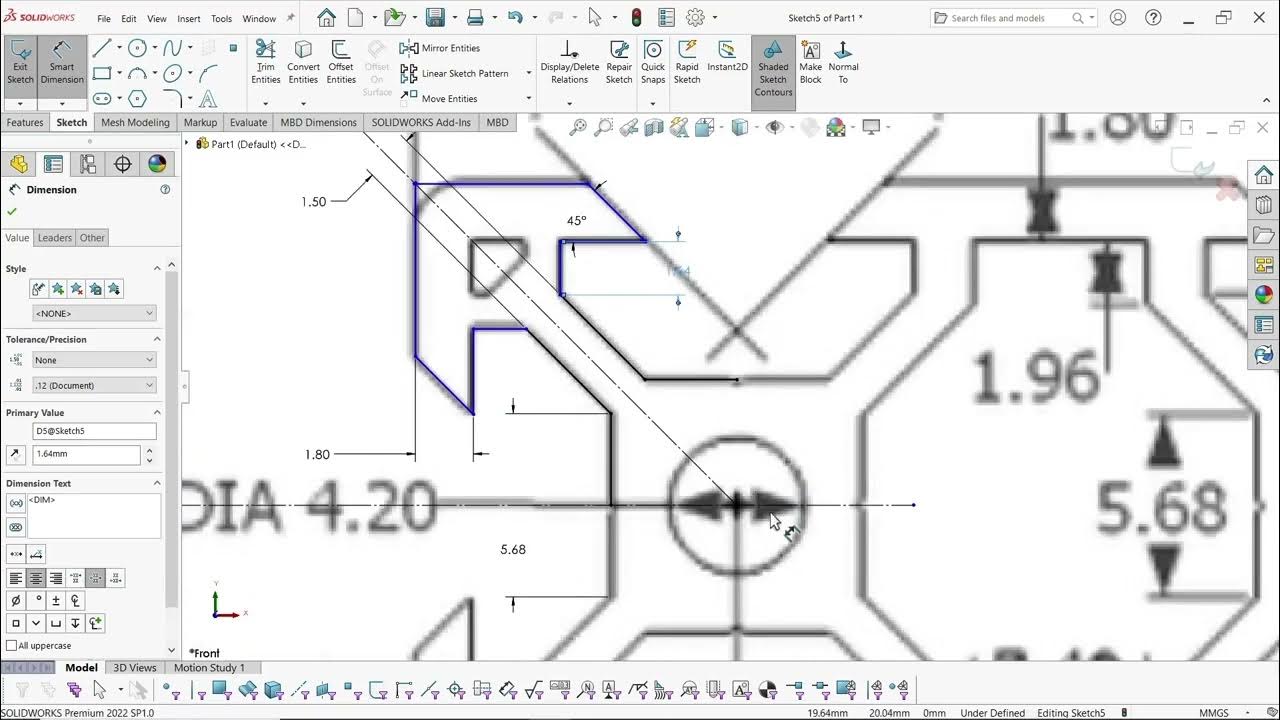This screenshot has height=720, width=1280.
Task: Open DisplayManager color sphere tab
Action: [x=157, y=164]
